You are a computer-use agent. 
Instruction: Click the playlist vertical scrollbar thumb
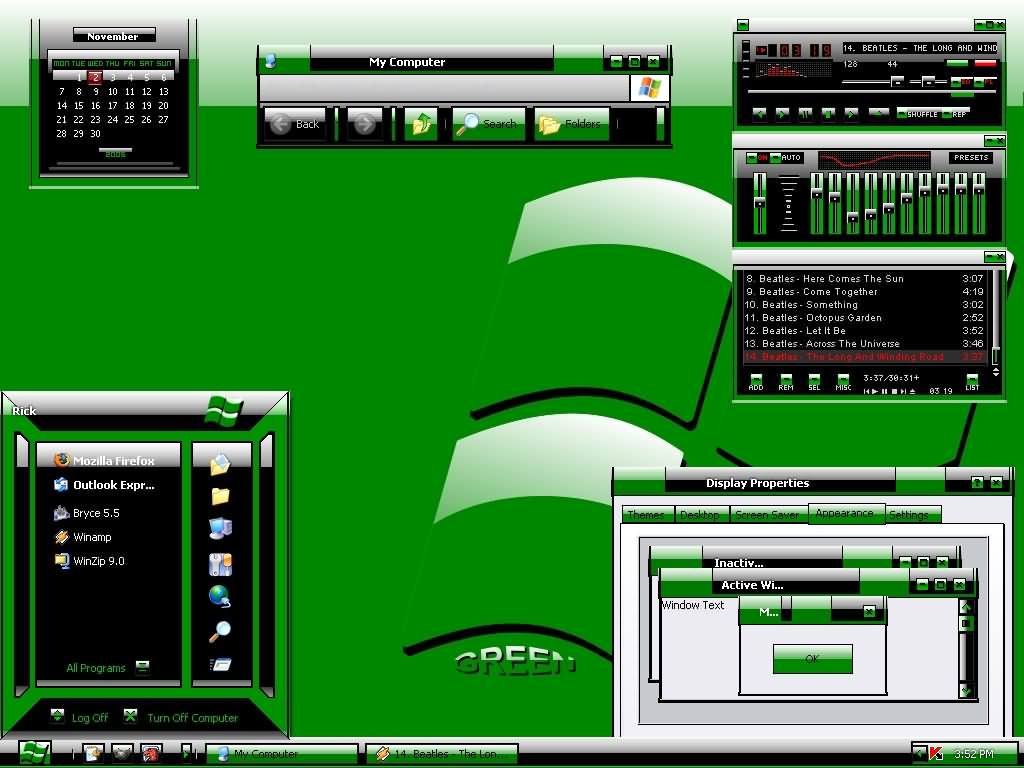pyautogui.click(x=996, y=356)
